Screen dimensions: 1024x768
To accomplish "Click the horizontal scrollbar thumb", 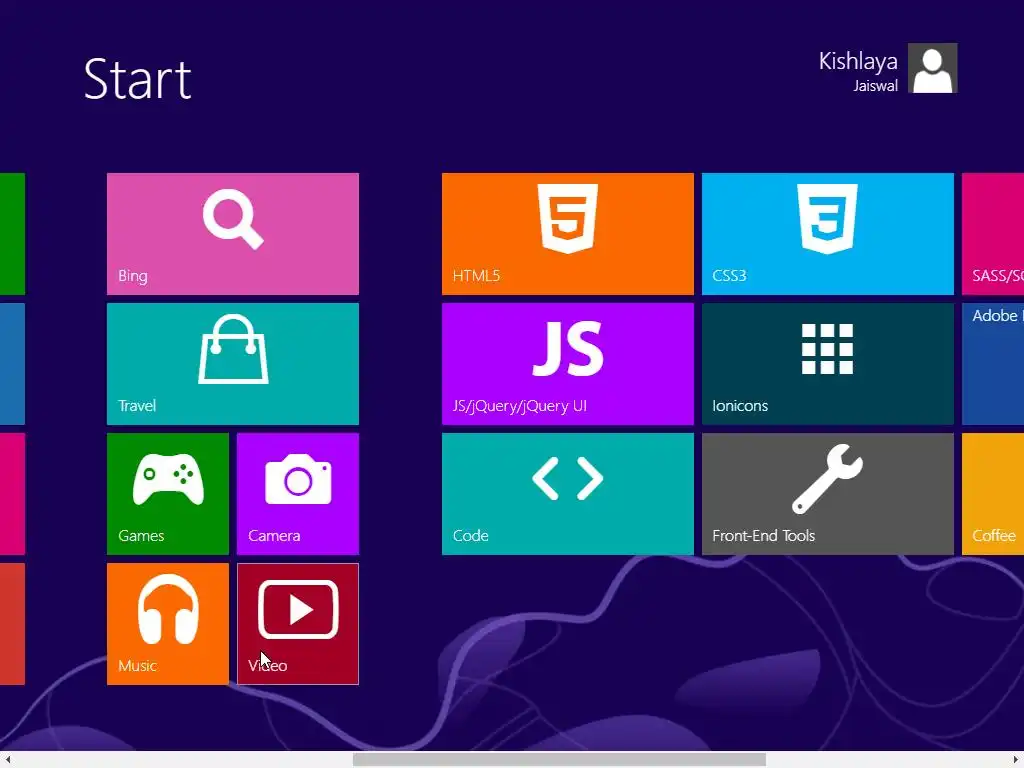I will [x=559, y=760].
